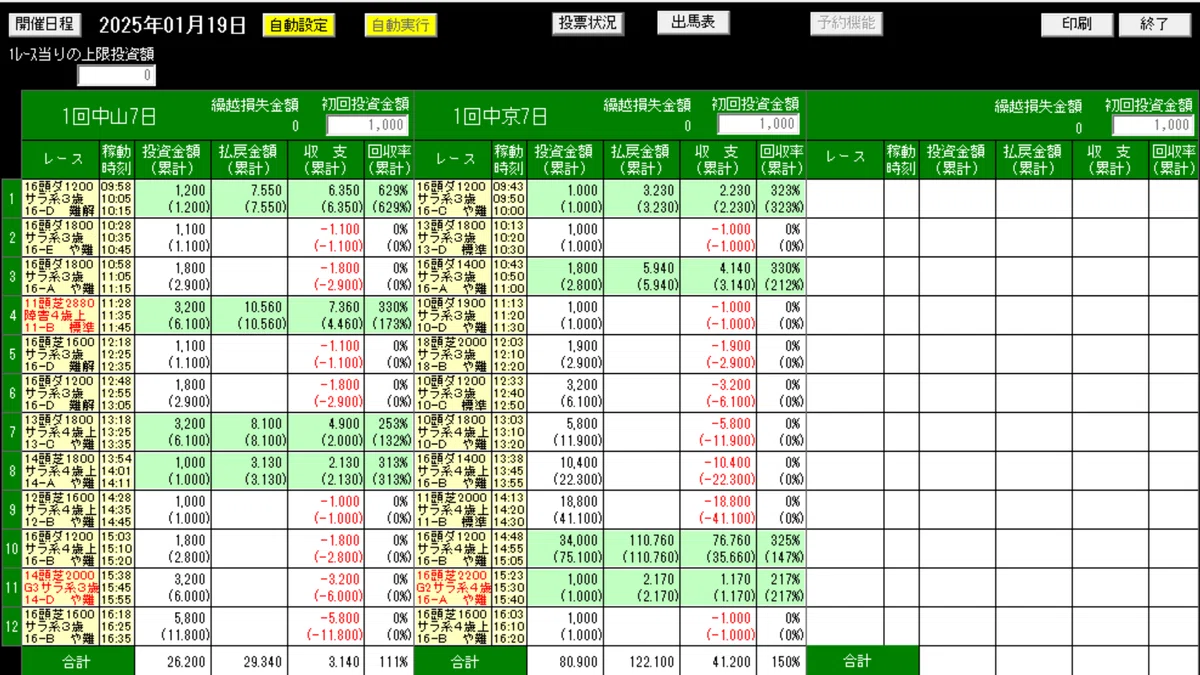
Task: Start the yellow 自動実行 auto-run button
Action: (400, 25)
